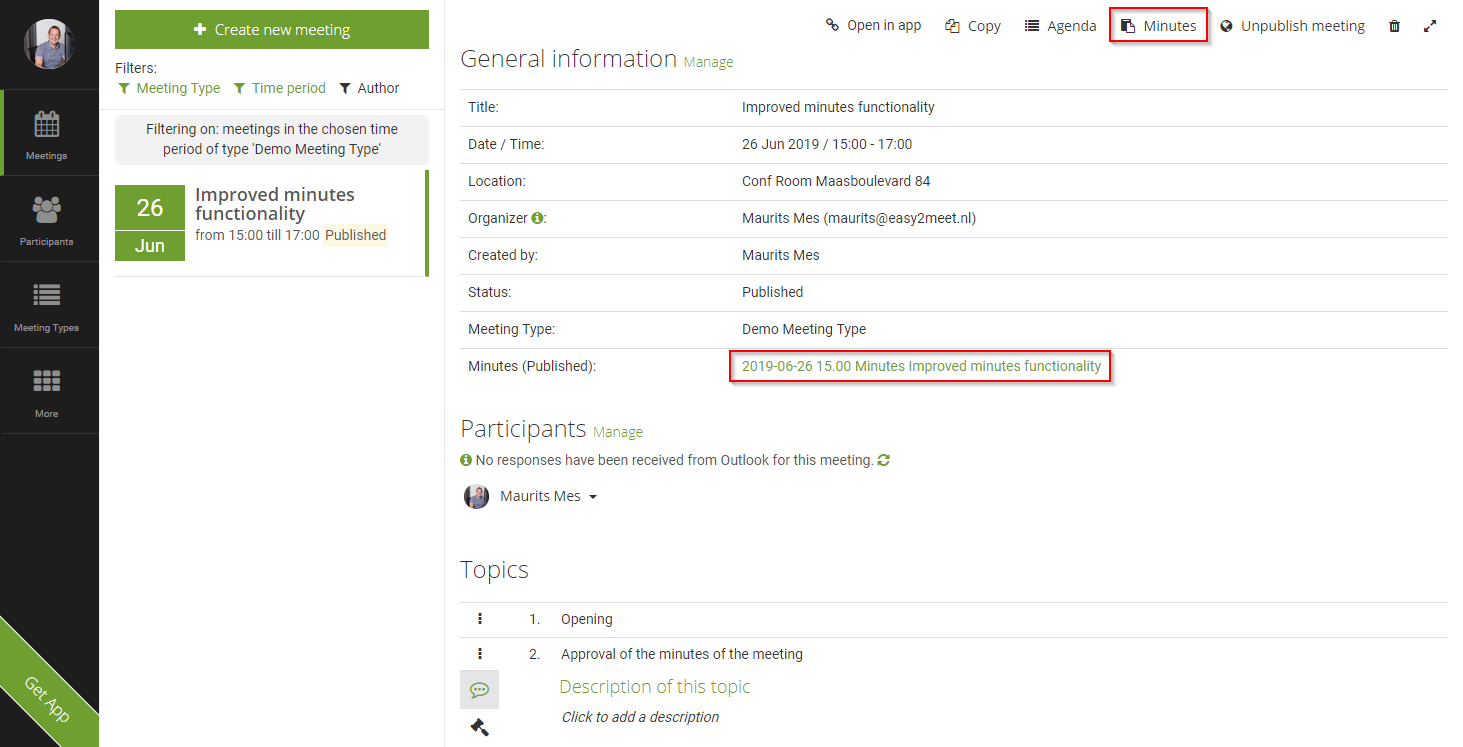
Task: Open the Minutes from the toolbar
Action: pyautogui.click(x=1159, y=26)
